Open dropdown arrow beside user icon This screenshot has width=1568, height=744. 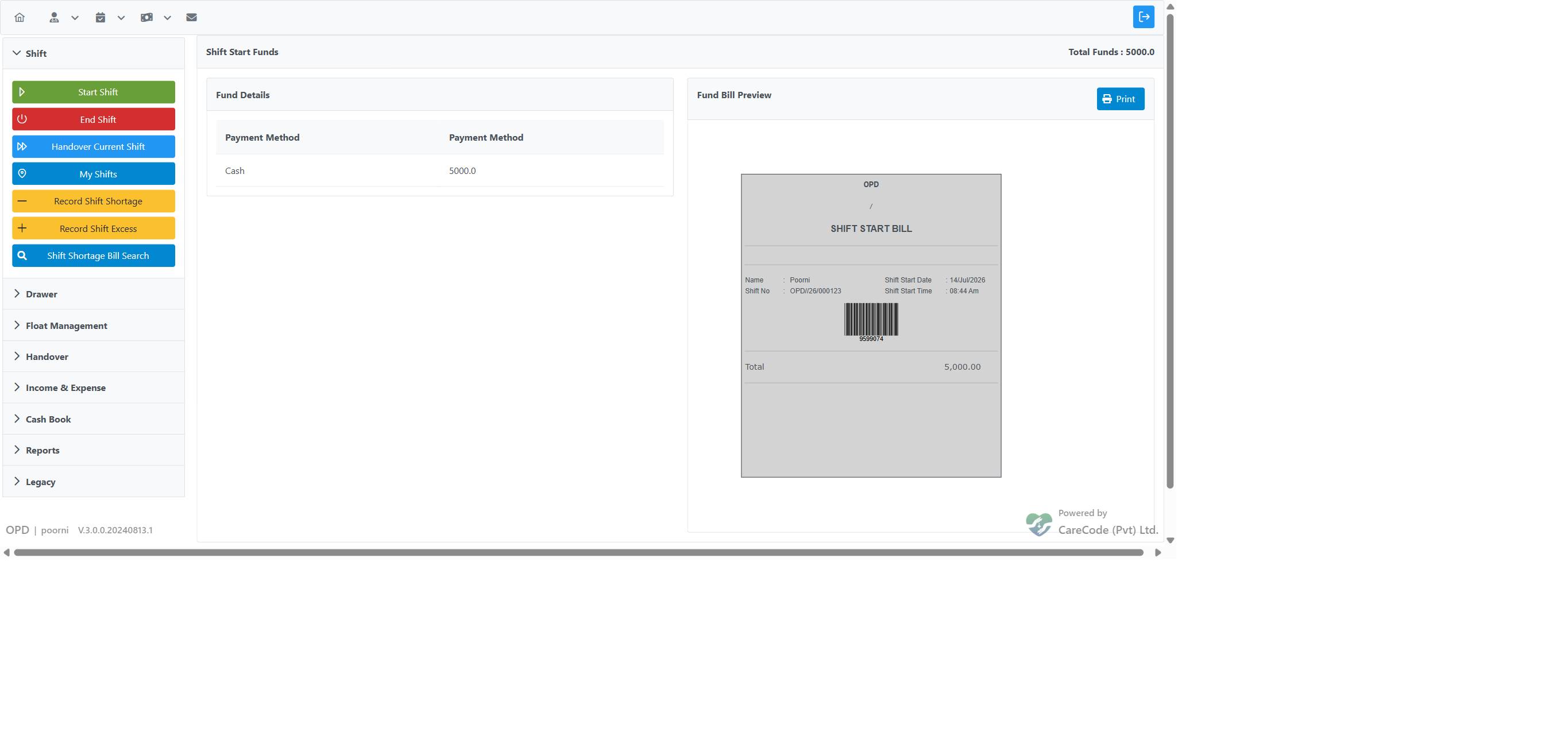tap(75, 18)
